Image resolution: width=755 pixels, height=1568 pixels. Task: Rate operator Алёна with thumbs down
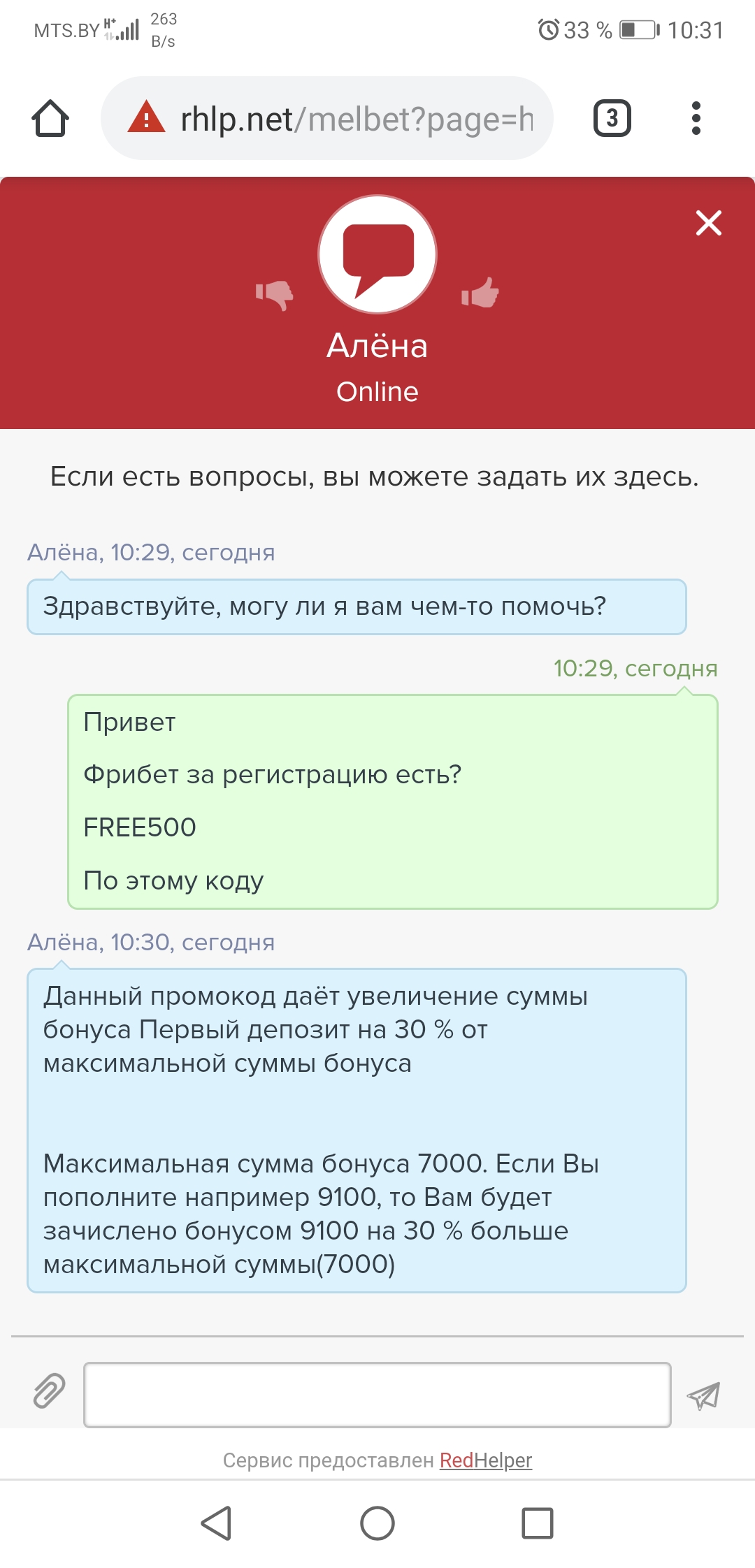275,294
